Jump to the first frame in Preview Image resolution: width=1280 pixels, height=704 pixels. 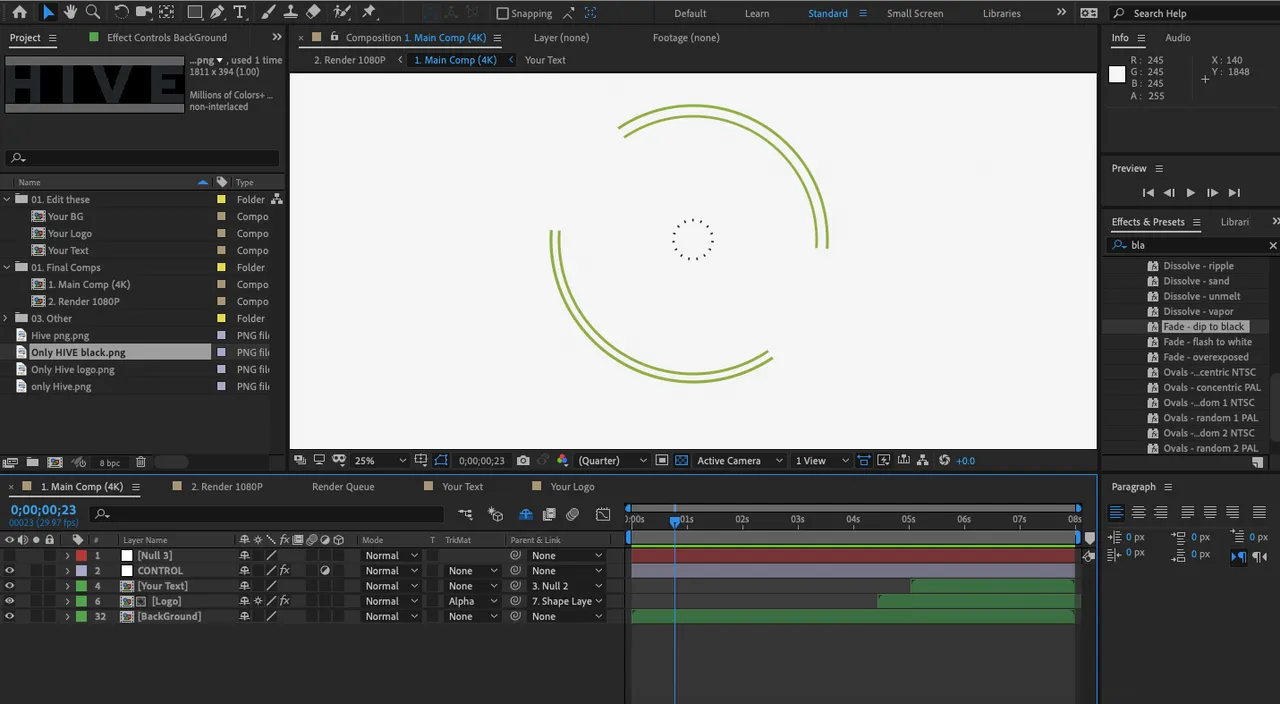pyautogui.click(x=1148, y=193)
